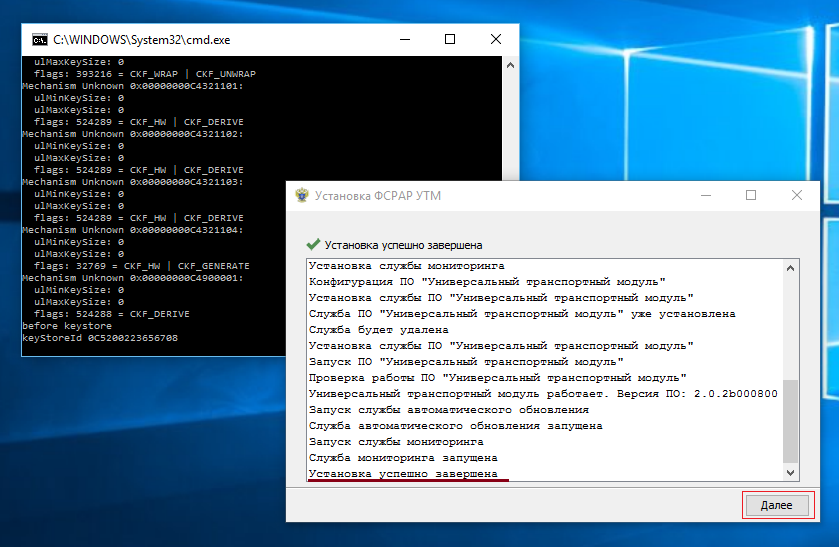
Task: Click 'before keystore' line in cmd
Action: click(67, 326)
